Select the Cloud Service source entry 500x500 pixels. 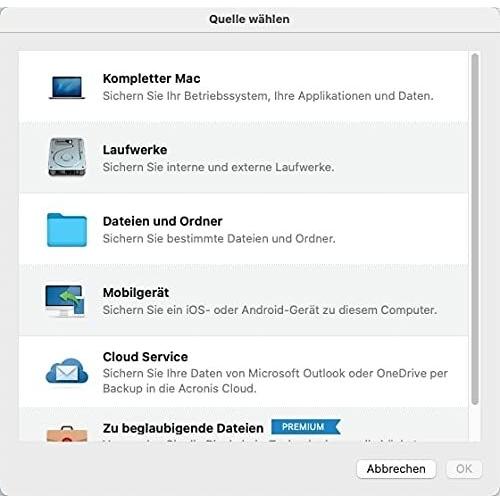coord(243,372)
